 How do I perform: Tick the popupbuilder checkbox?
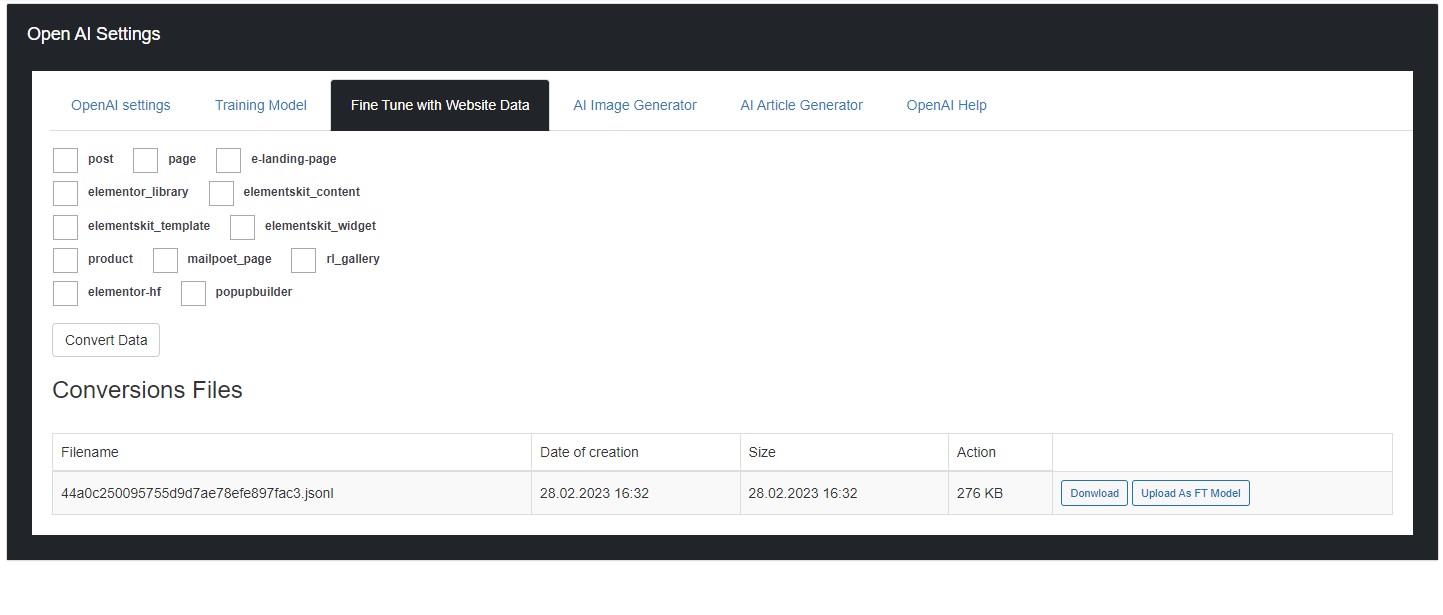coord(193,293)
